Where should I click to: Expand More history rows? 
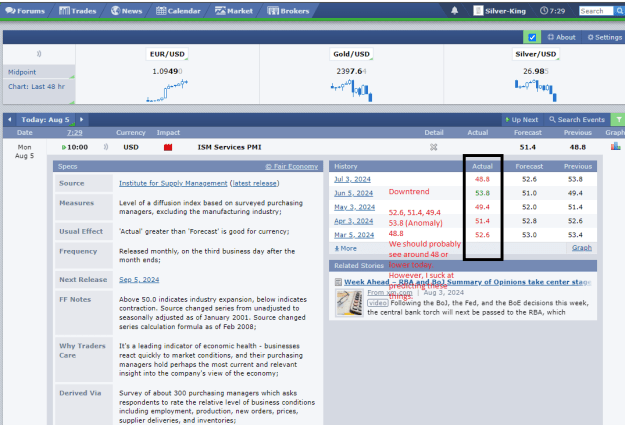point(345,248)
